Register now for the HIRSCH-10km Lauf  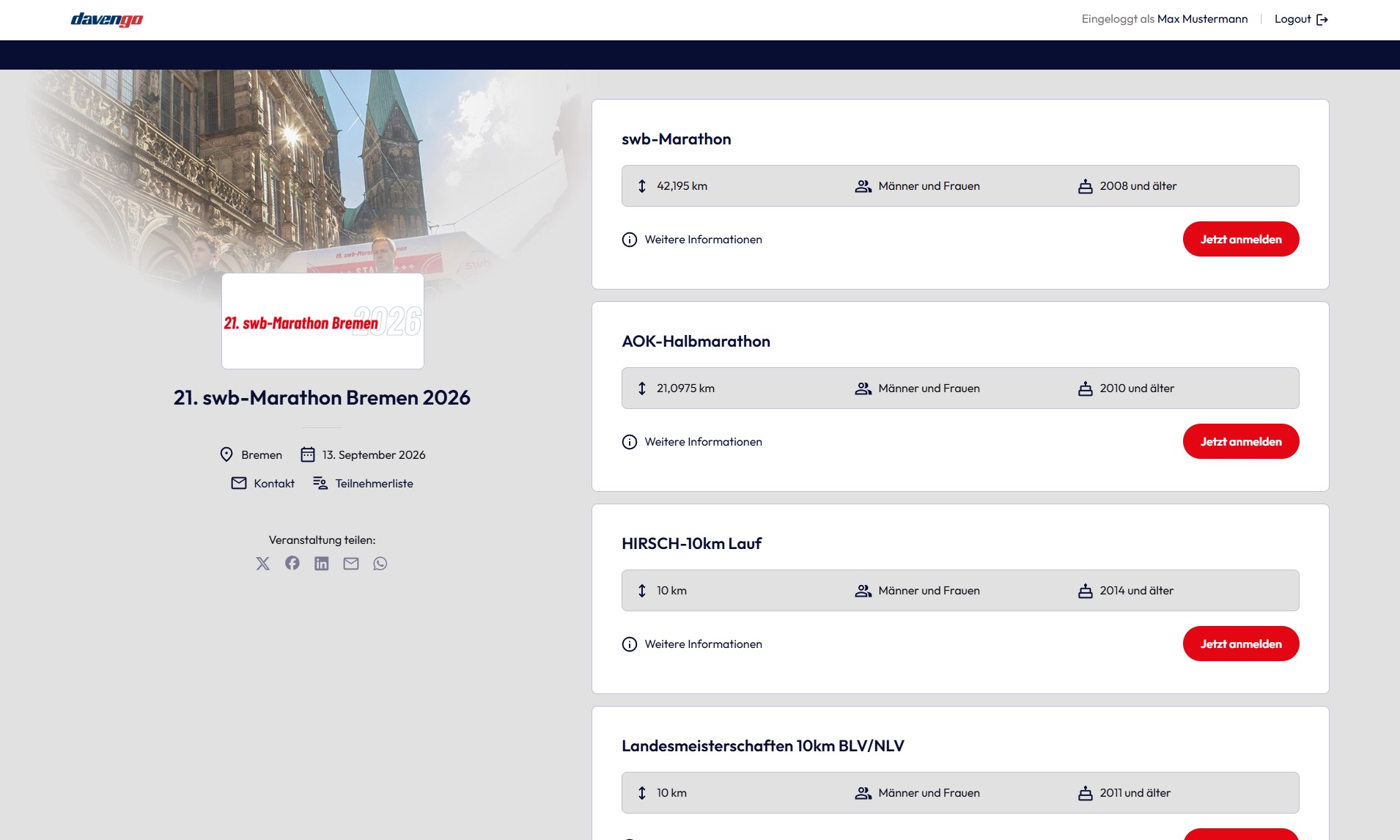coord(1241,644)
